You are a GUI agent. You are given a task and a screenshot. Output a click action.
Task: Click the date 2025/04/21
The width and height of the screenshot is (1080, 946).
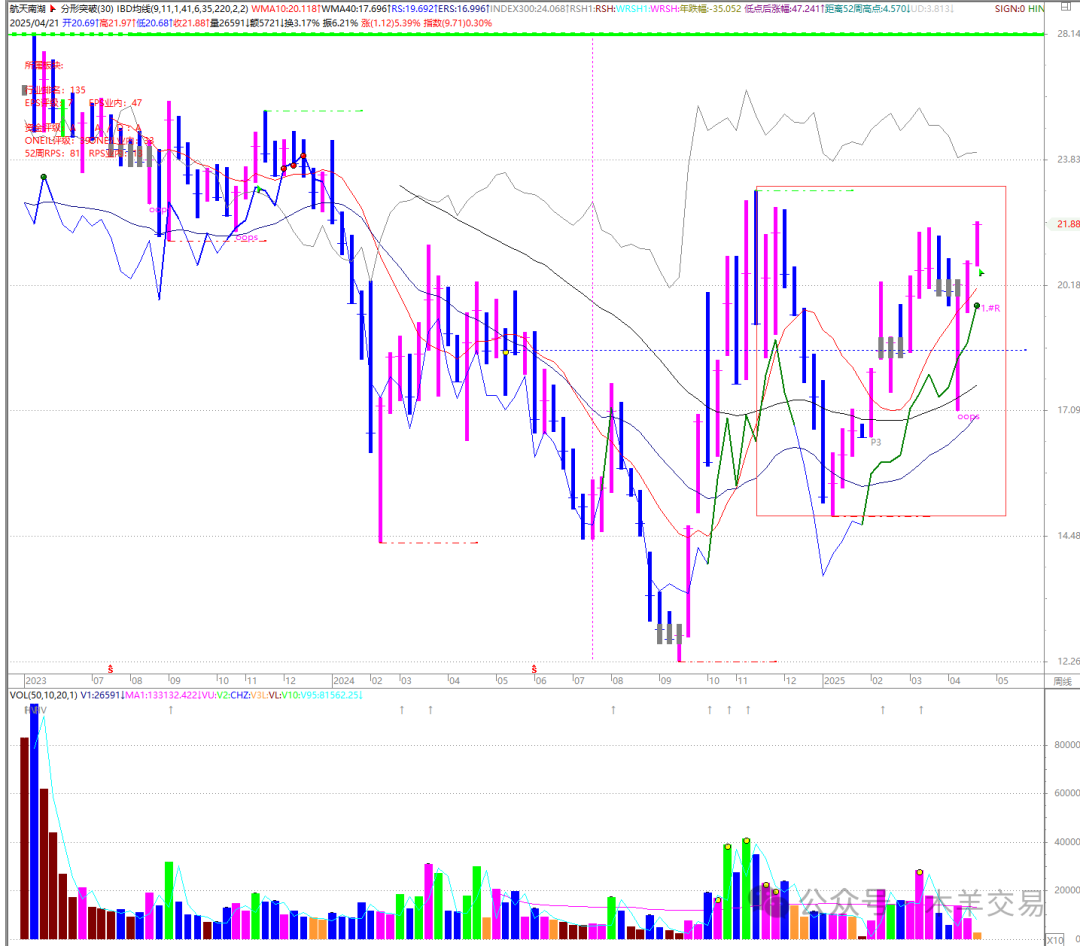tap(34, 23)
